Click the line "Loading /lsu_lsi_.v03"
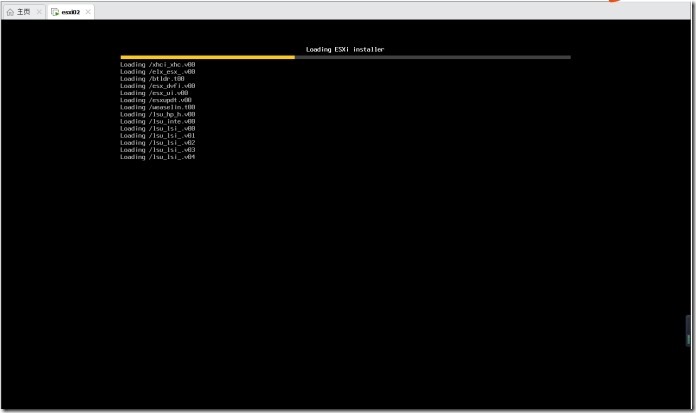This screenshot has width=696, height=413. point(158,150)
